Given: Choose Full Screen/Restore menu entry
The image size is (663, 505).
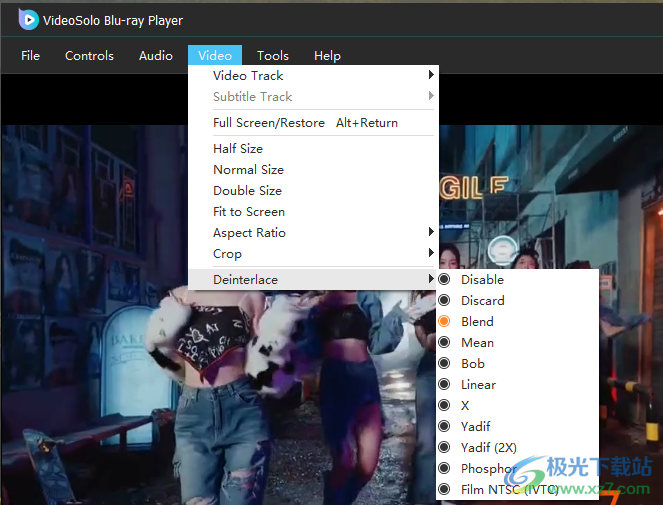Looking at the screenshot, I should coord(313,123).
